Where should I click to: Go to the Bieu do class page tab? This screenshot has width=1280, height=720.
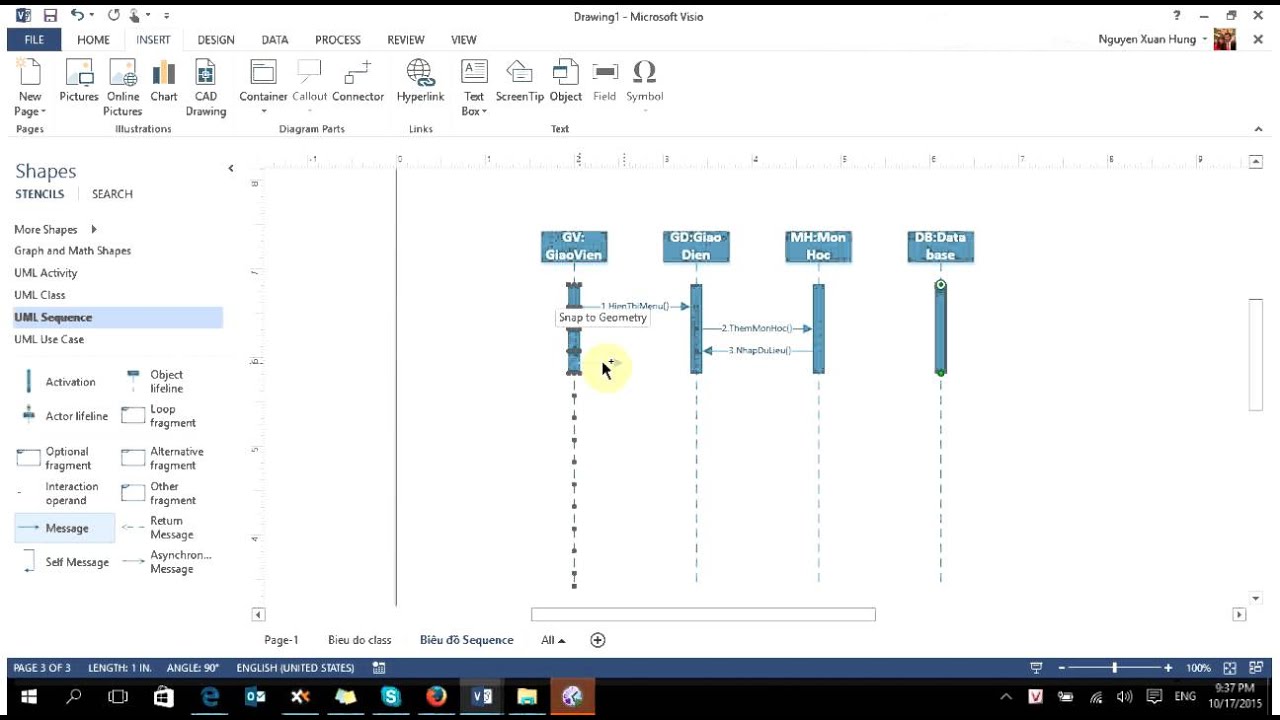click(360, 640)
